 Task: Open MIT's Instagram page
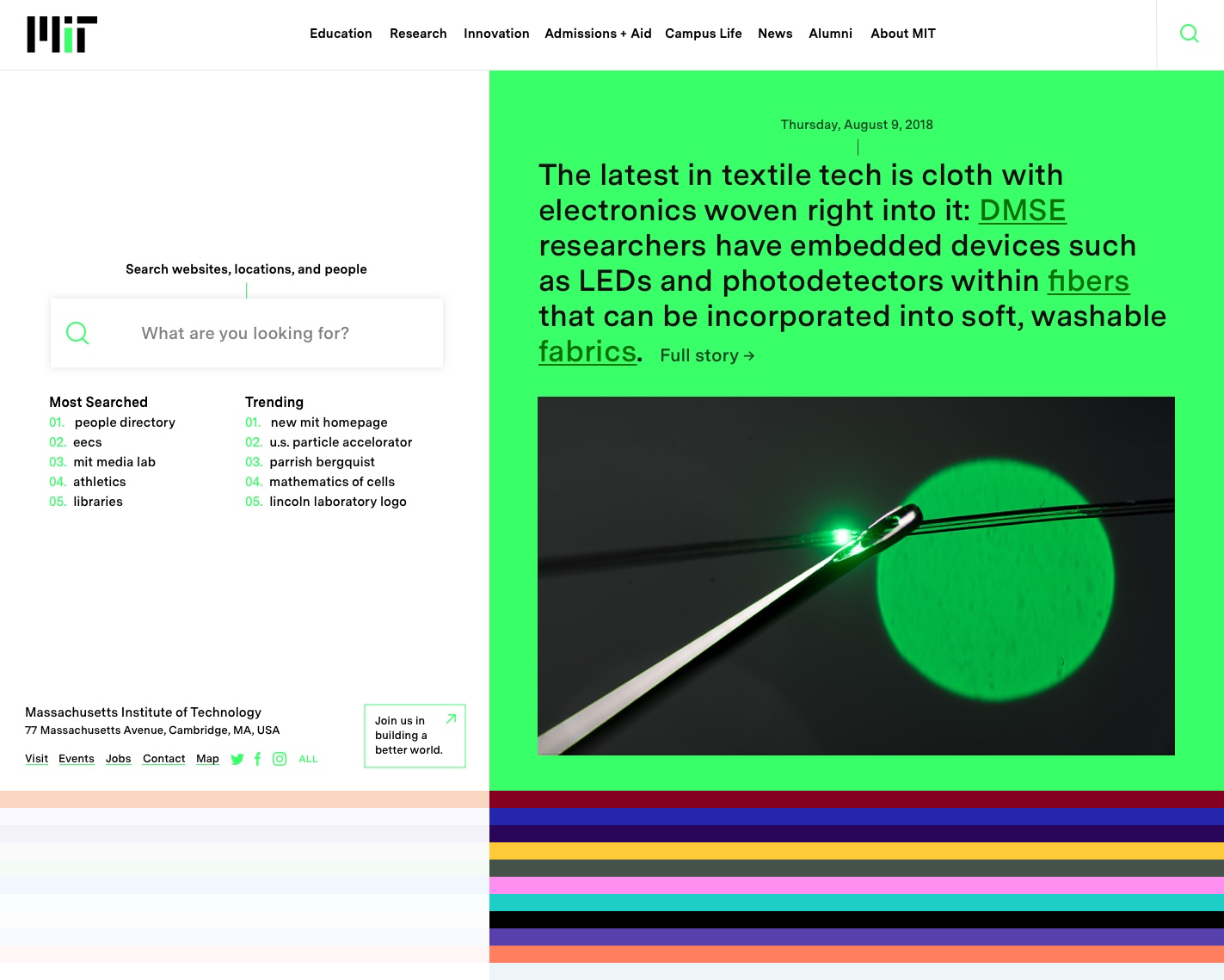coord(280,759)
